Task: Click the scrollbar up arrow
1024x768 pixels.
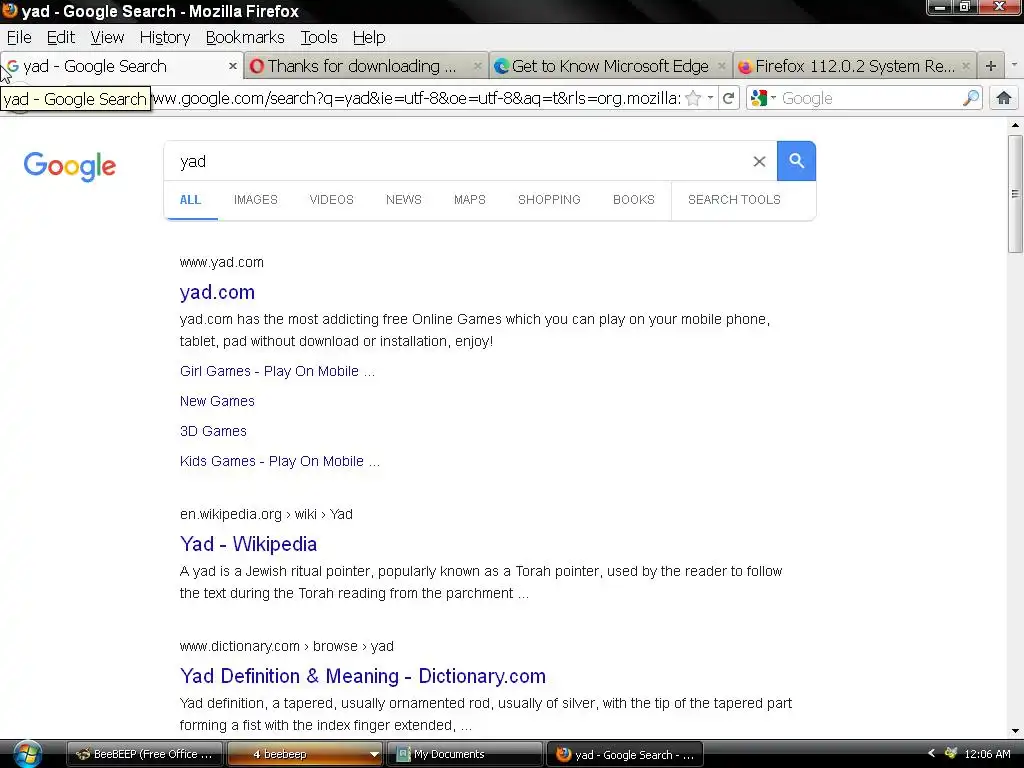Action: click(x=1015, y=125)
